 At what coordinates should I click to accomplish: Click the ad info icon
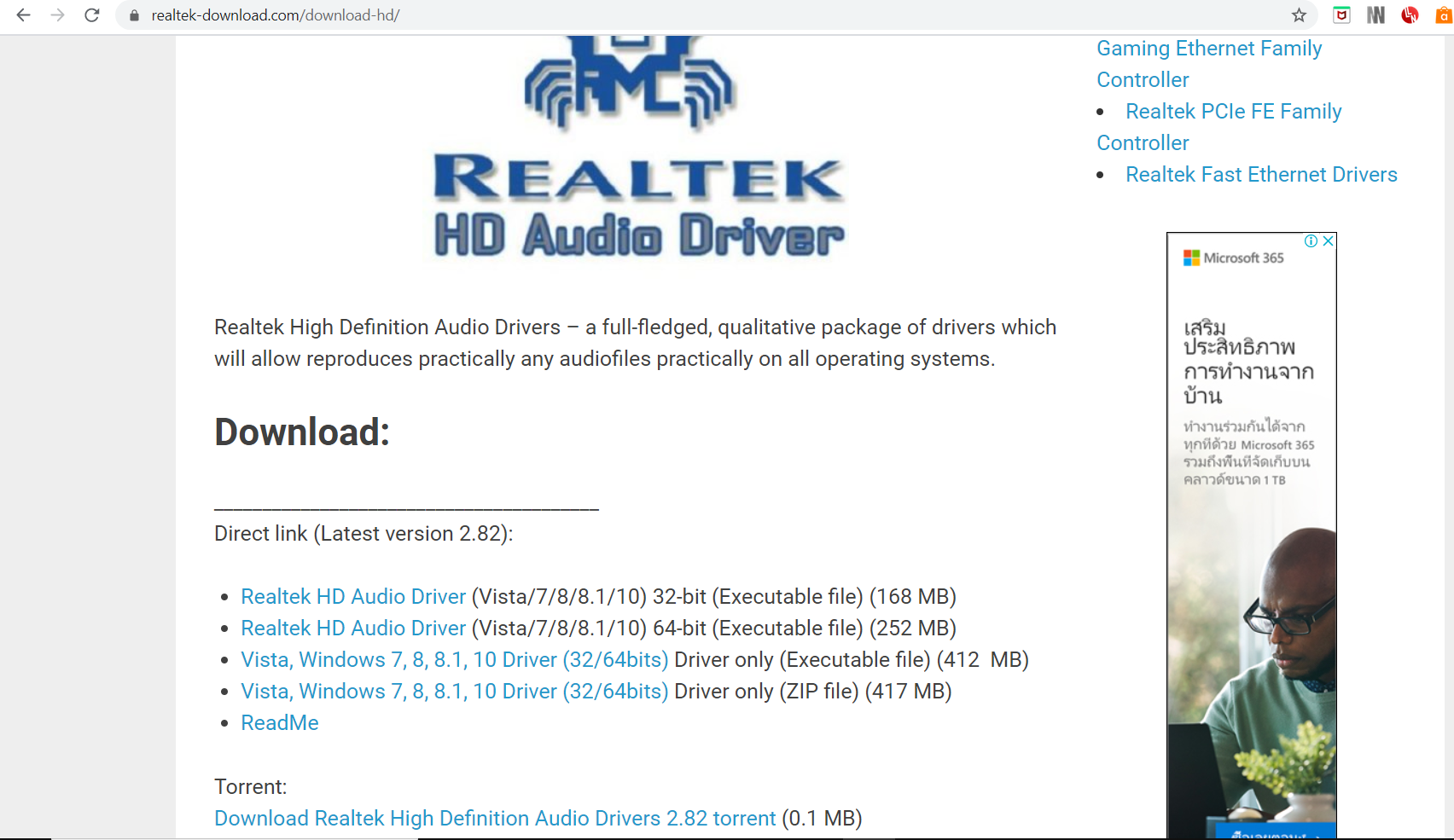tap(1311, 241)
